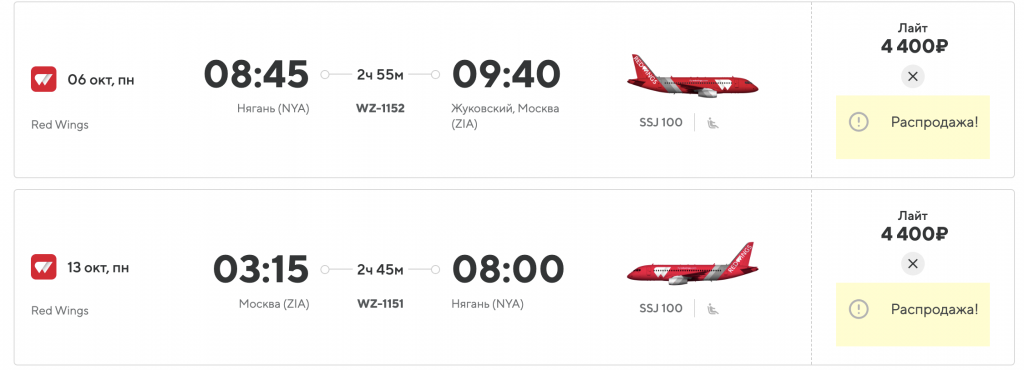
Task: Open the airplane image for flight WZ-1151
Action: pyautogui.click(x=693, y=264)
